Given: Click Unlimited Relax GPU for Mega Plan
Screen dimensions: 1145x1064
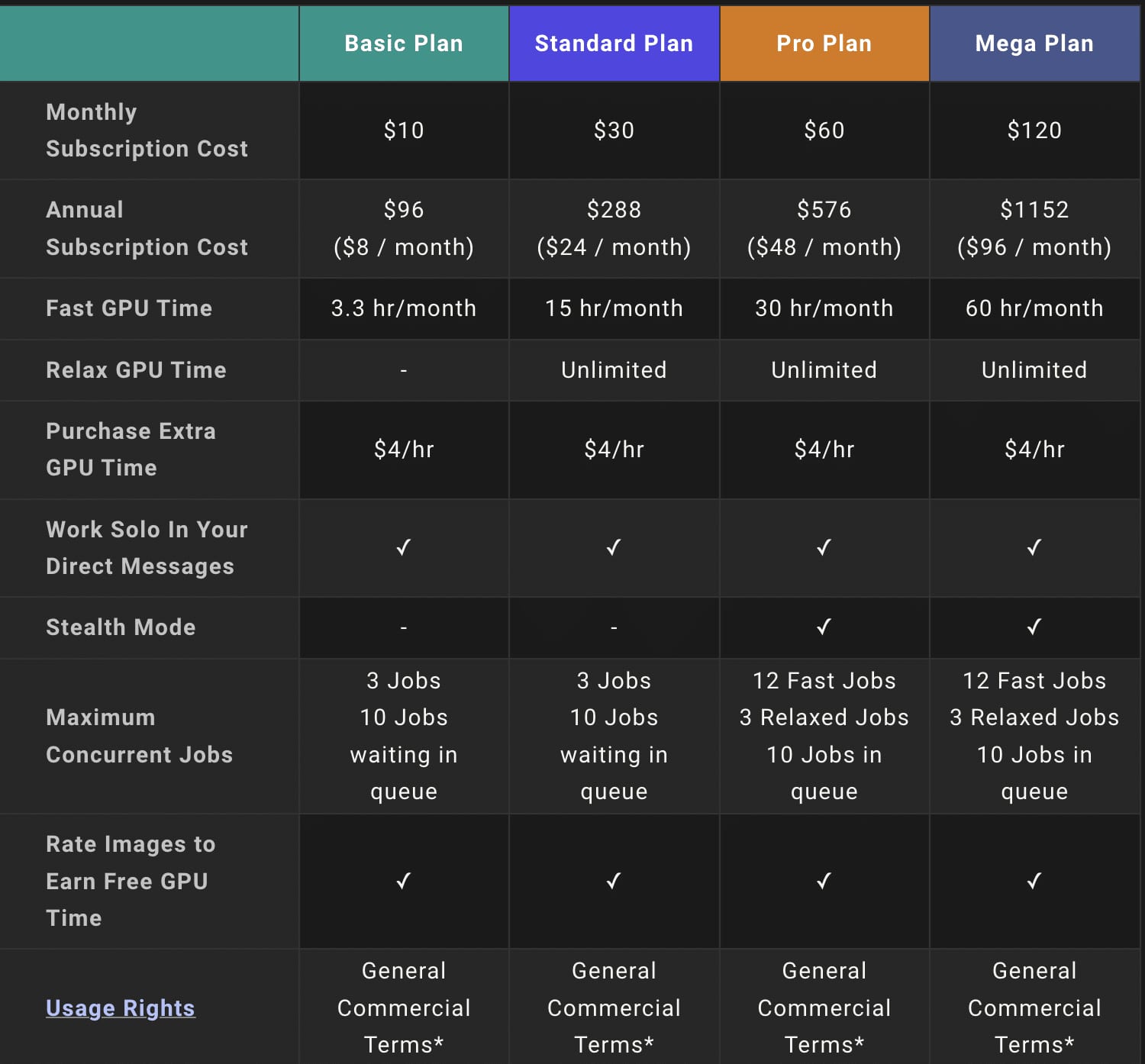Looking at the screenshot, I should [x=1034, y=370].
